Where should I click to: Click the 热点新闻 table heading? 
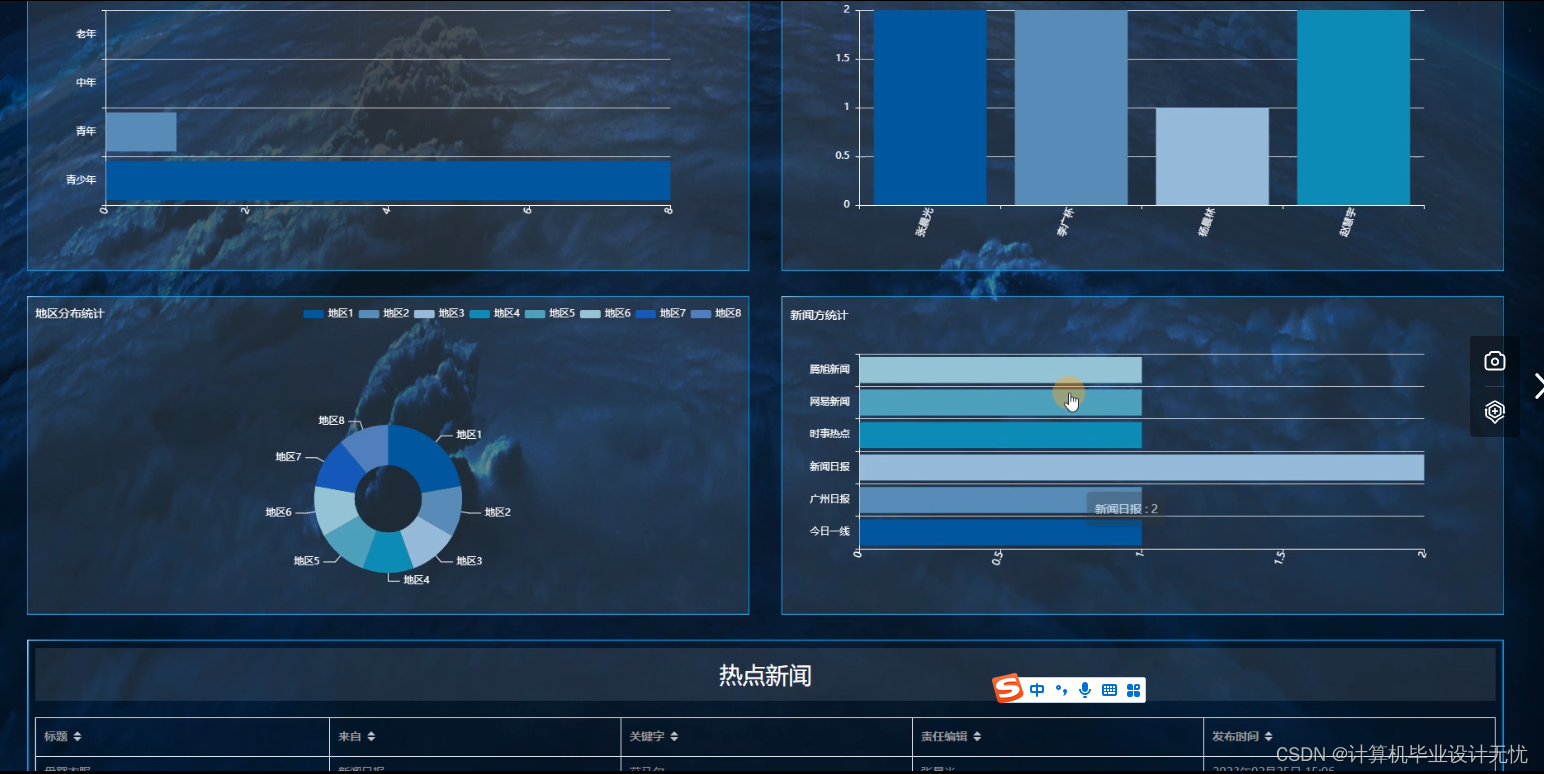(x=765, y=675)
